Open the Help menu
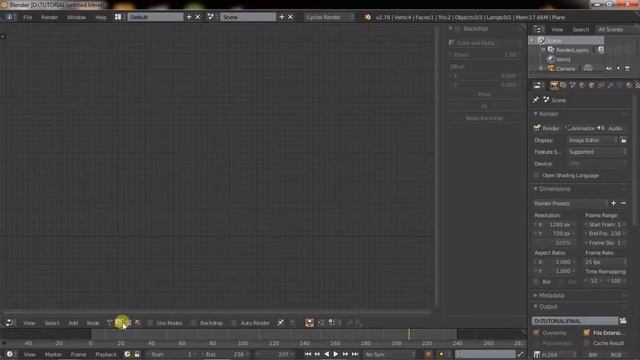This screenshot has width=640, height=360. click(x=101, y=17)
